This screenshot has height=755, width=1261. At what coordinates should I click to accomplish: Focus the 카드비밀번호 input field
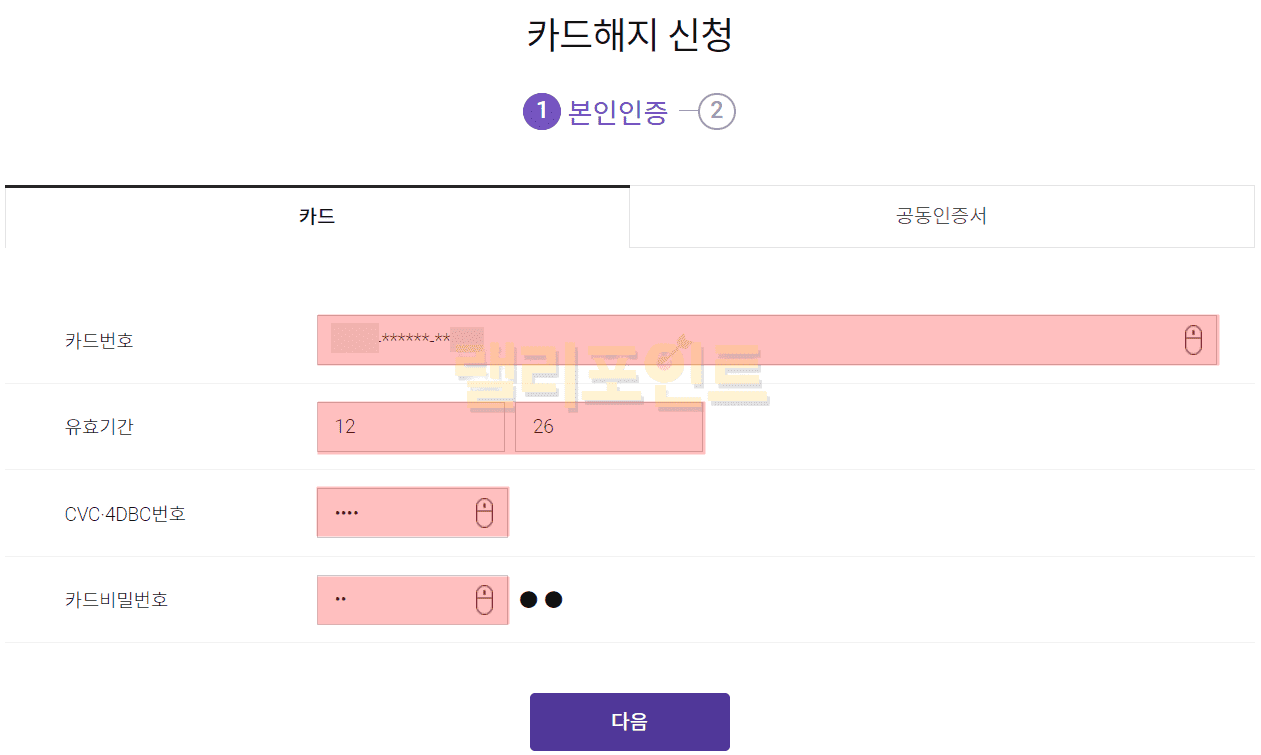(x=395, y=600)
